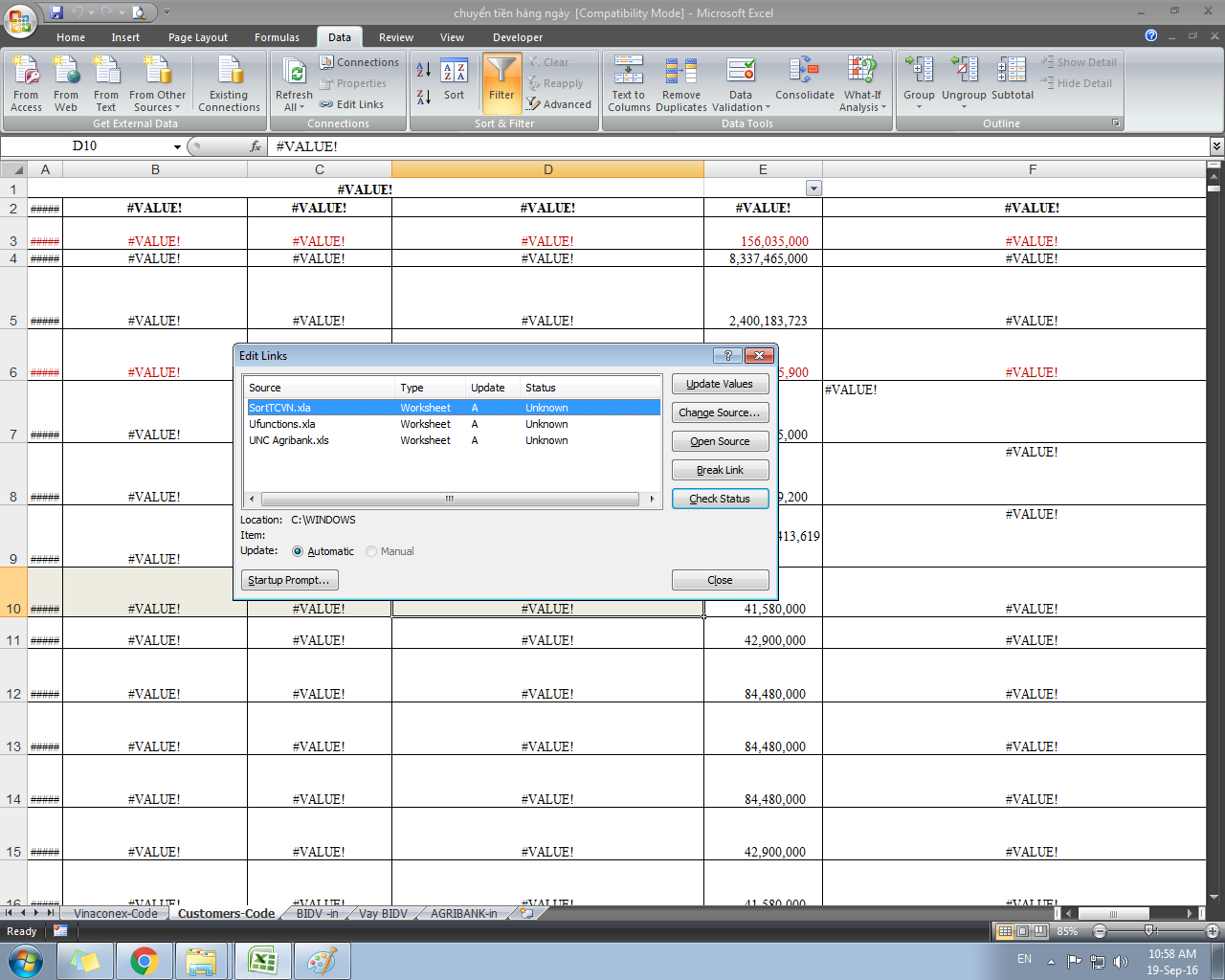Launch Chrome from the taskbar
The height and width of the screenshot is (980, 1225).
tap(144, 961)
